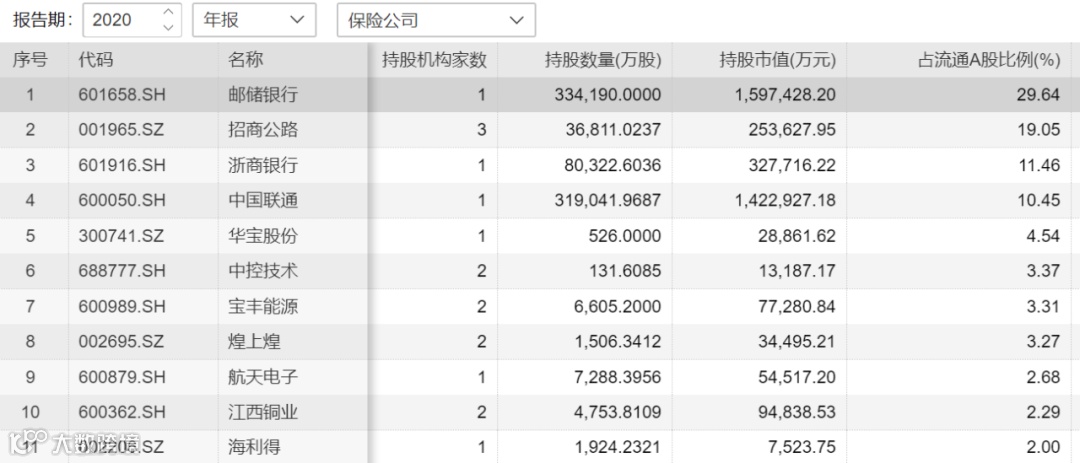Click holding quantity 6,605.2000

click(x=617, y=307)
